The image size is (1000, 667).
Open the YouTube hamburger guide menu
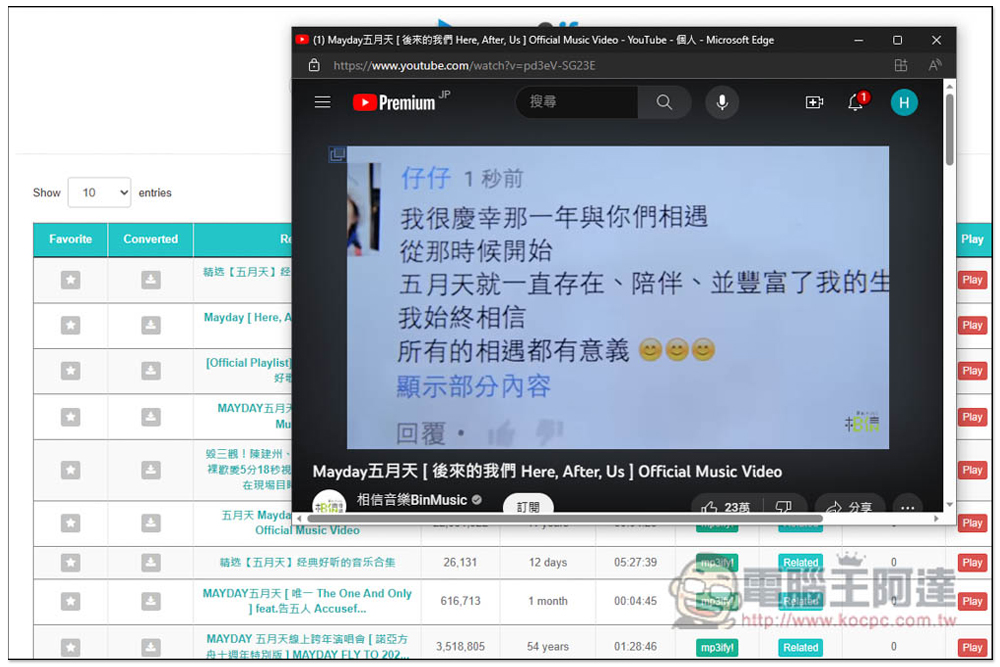coord(323,102)
